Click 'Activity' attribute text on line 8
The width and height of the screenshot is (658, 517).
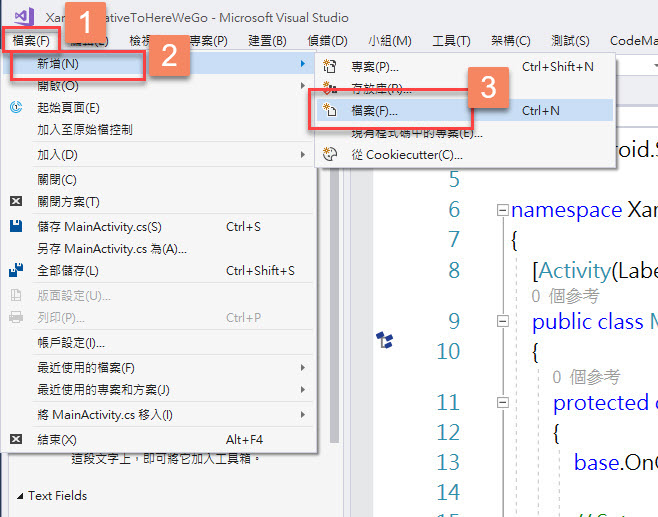575,271
